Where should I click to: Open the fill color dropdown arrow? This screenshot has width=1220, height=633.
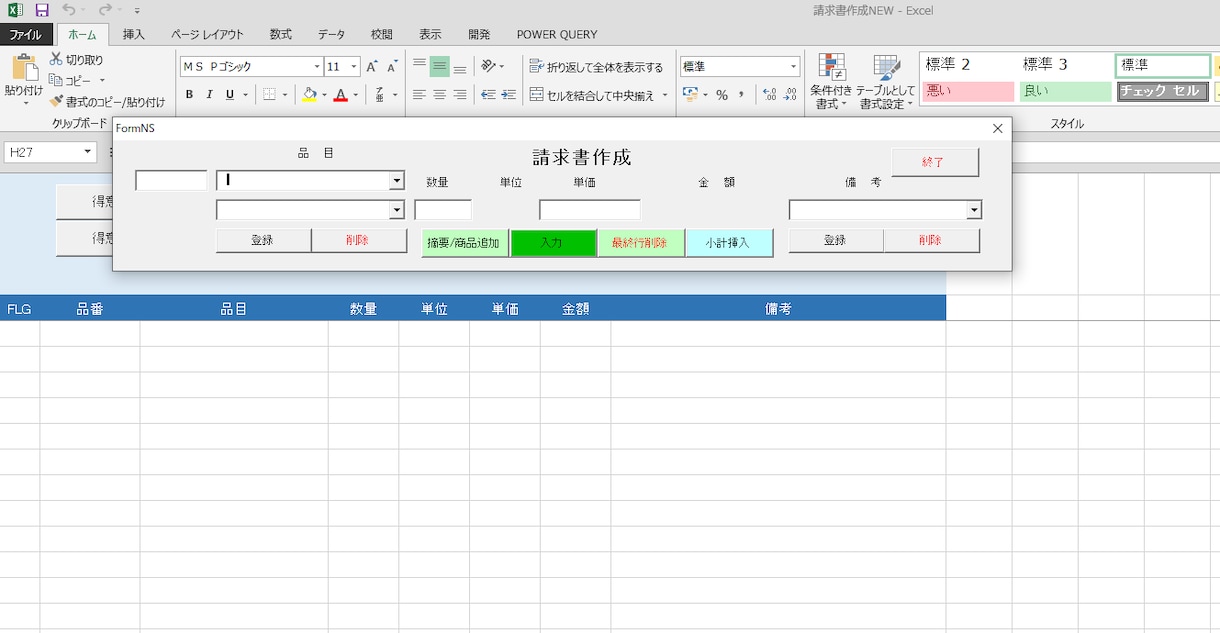[x=324, y=95]
